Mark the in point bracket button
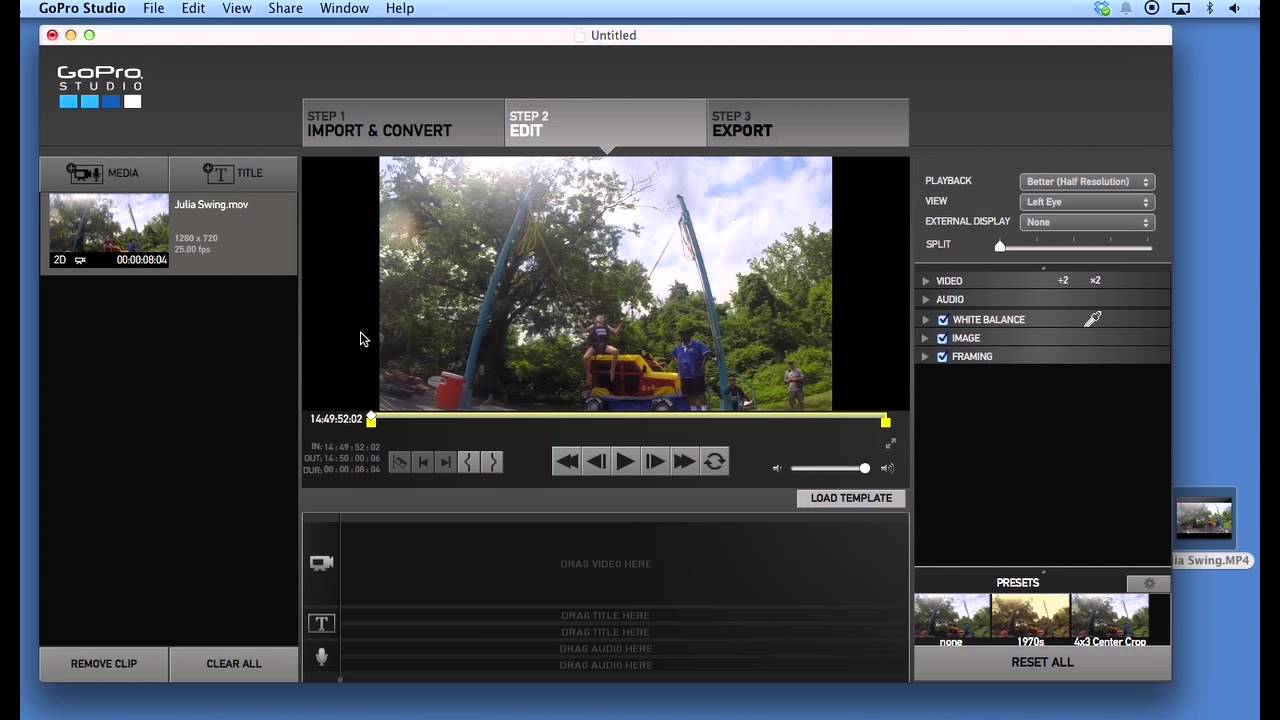The image size is (1280, 720). 469,462
